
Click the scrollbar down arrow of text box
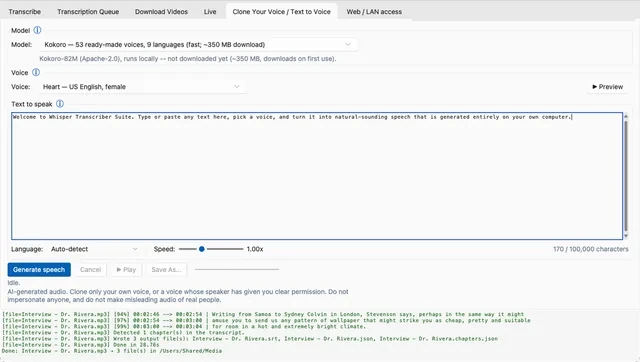click(x=626, y=235)
